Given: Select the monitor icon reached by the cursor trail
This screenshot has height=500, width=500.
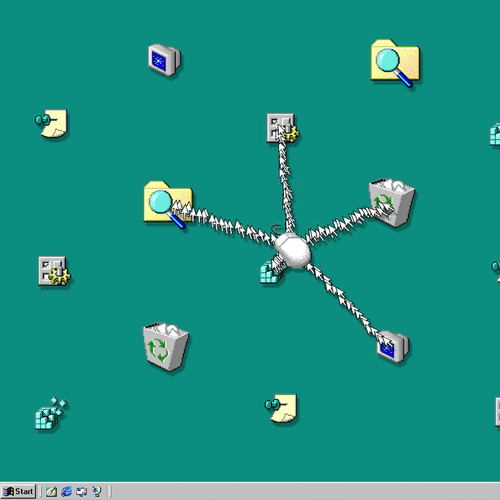Looking at the screenshot, I should coord(393,348).
